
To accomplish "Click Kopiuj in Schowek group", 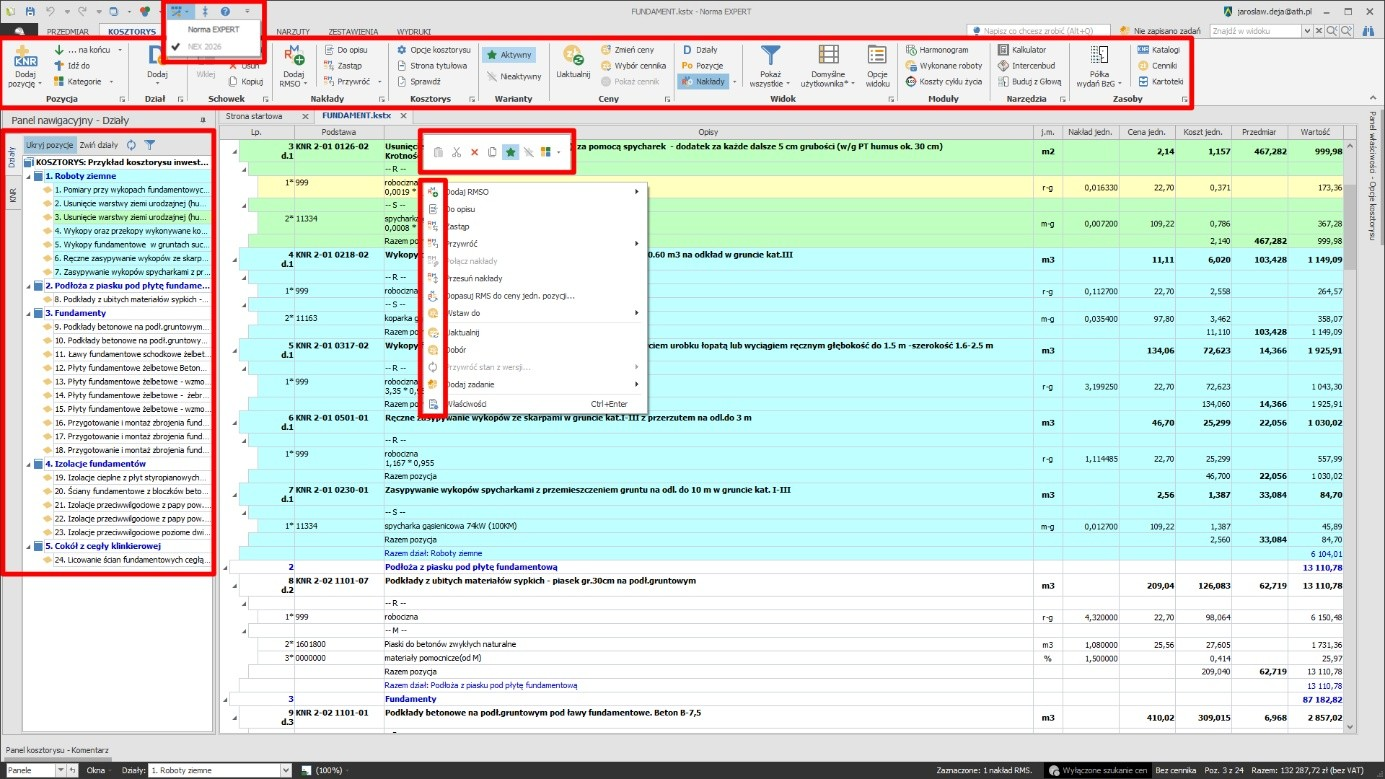I will pos(246,82).
